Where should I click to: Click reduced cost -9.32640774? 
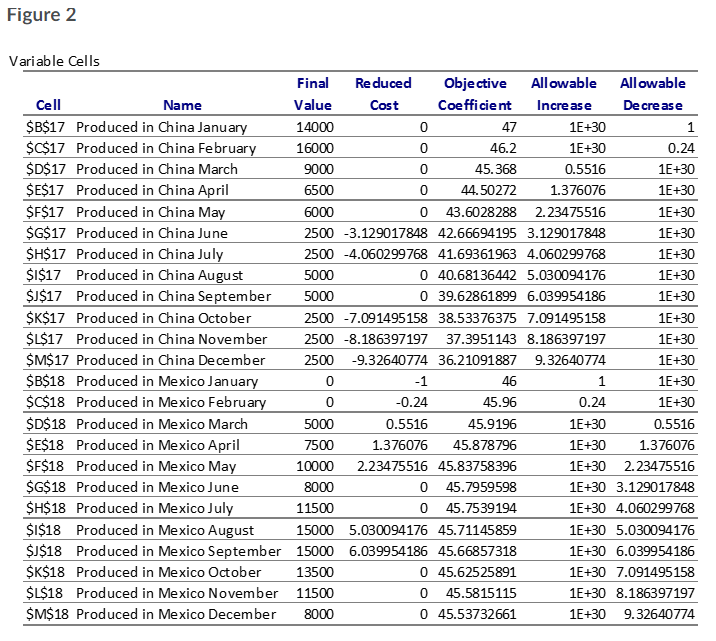pyautogui.click(x=390, y=360)
